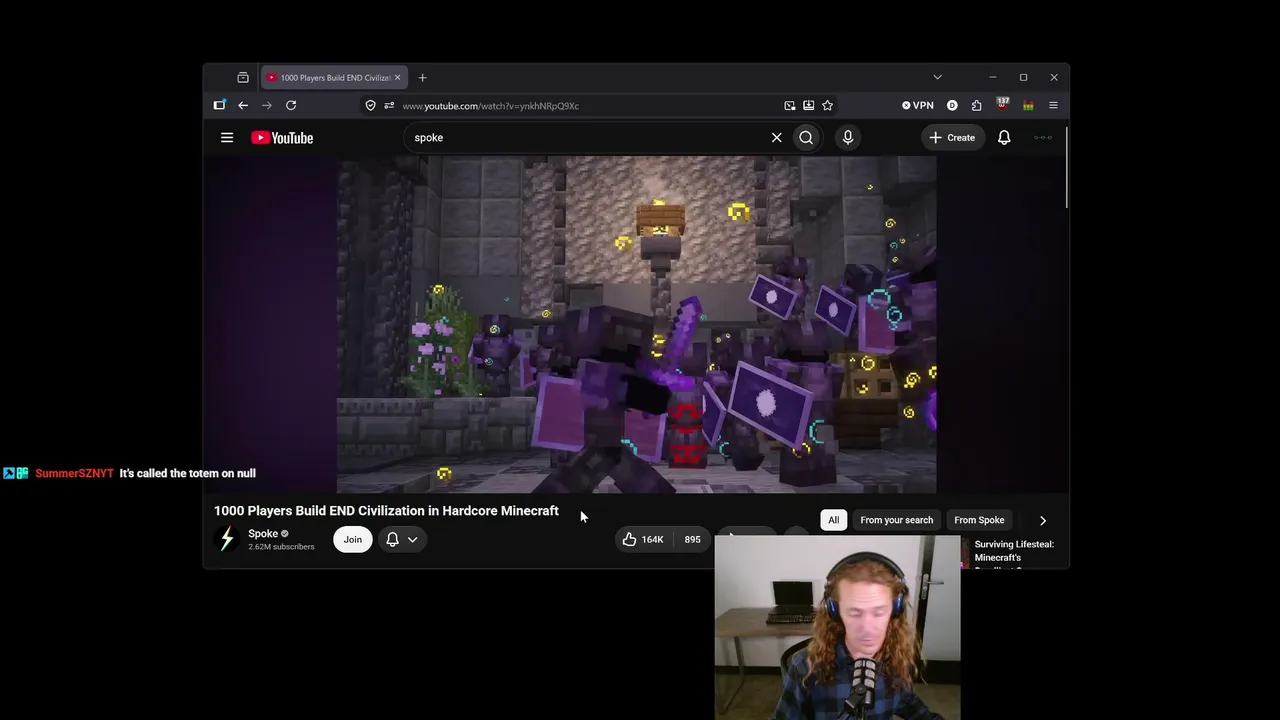The height and width of the screenshot is (720, 1280).
Task: Open the YouTube guide hamburger menu
Action: tap(227, 138)
